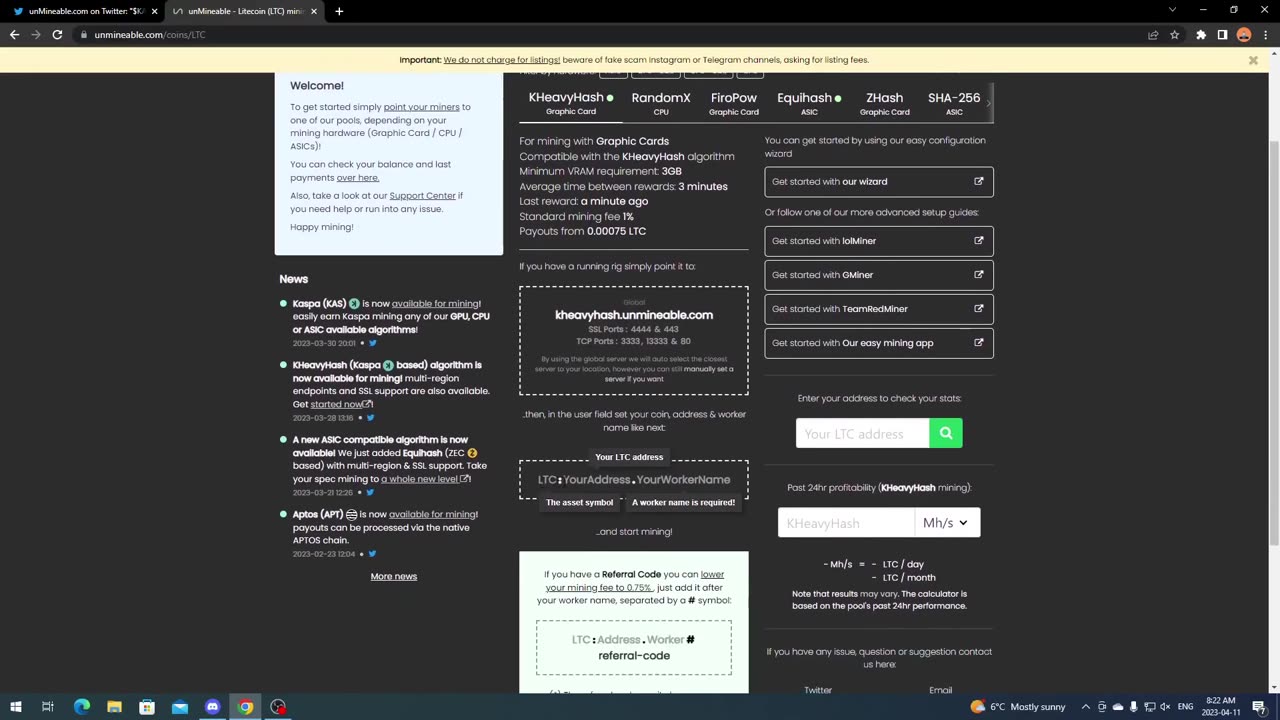Follow a whole new level link
The height and width of the screenshot is (720, 1280).
click(425, 479)
